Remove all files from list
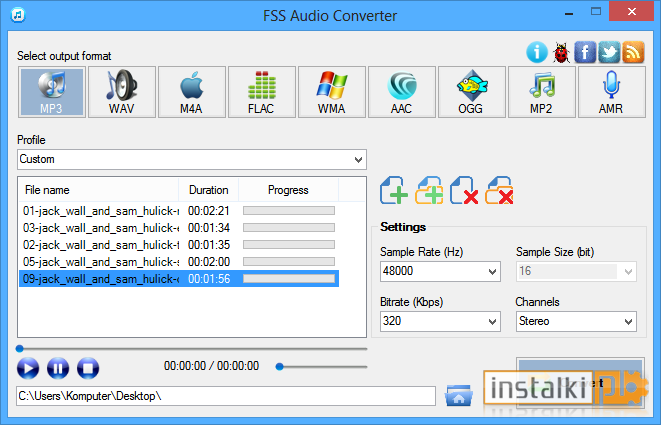Screen dimensions: 661x425 [x=499, y=191]
